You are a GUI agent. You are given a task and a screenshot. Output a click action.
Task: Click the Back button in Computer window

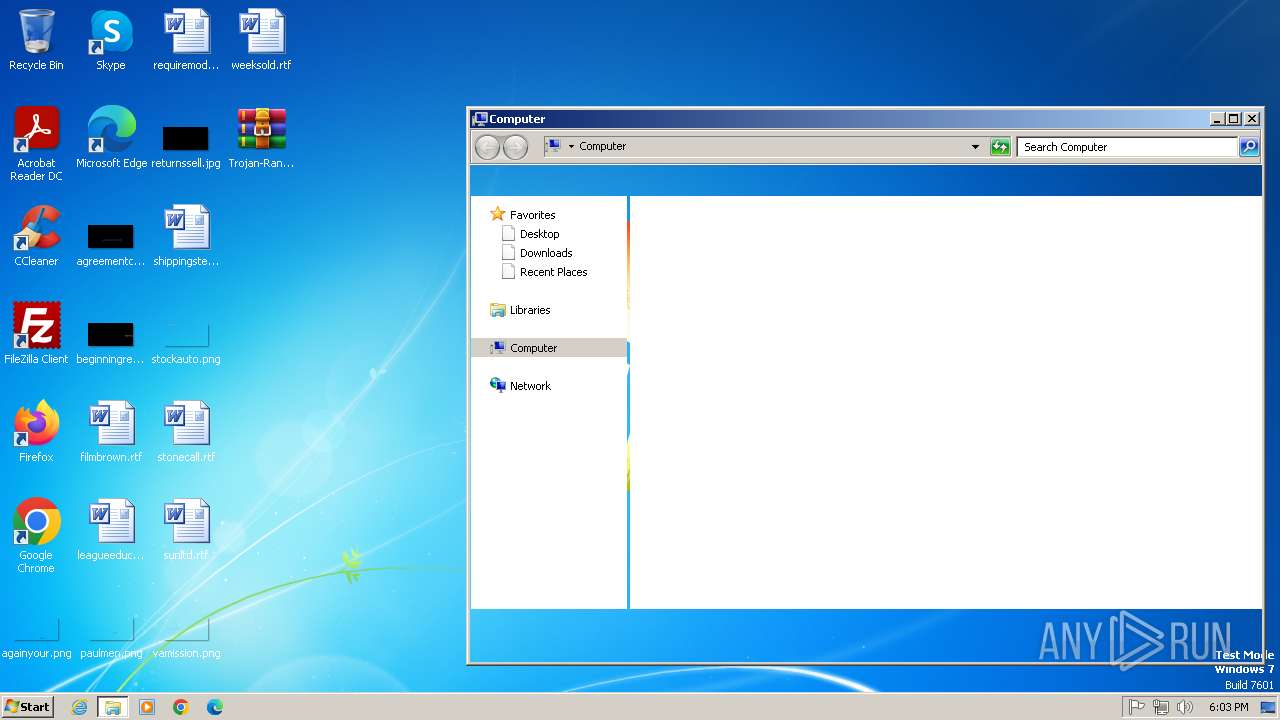pos(487,147)
